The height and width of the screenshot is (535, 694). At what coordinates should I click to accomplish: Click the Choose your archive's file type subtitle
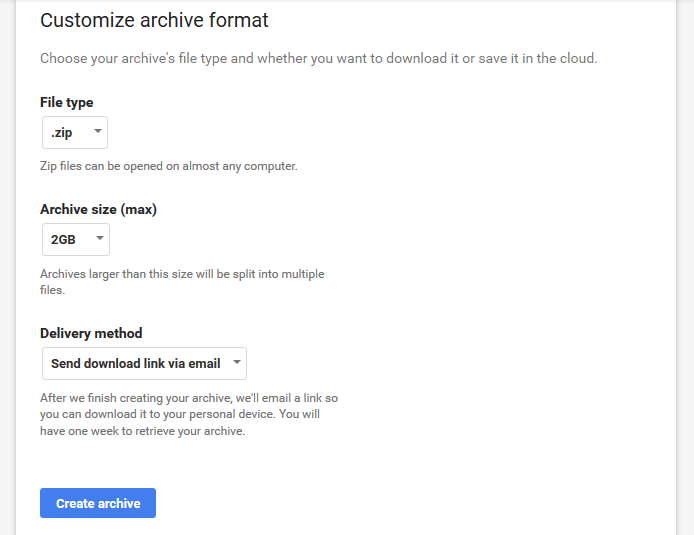[x=319, y=58]
